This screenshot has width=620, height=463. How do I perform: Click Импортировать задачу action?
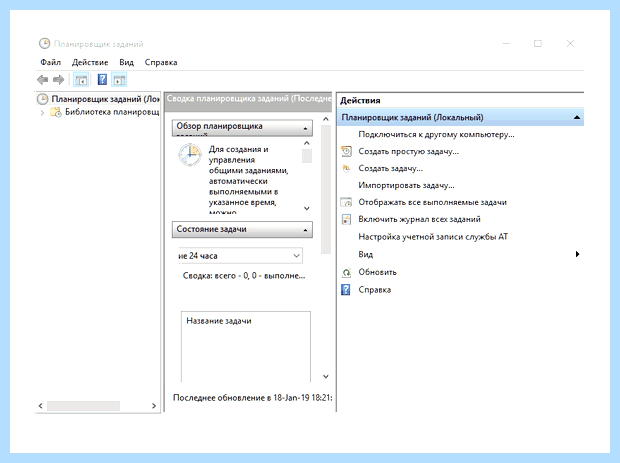point(406,185)
